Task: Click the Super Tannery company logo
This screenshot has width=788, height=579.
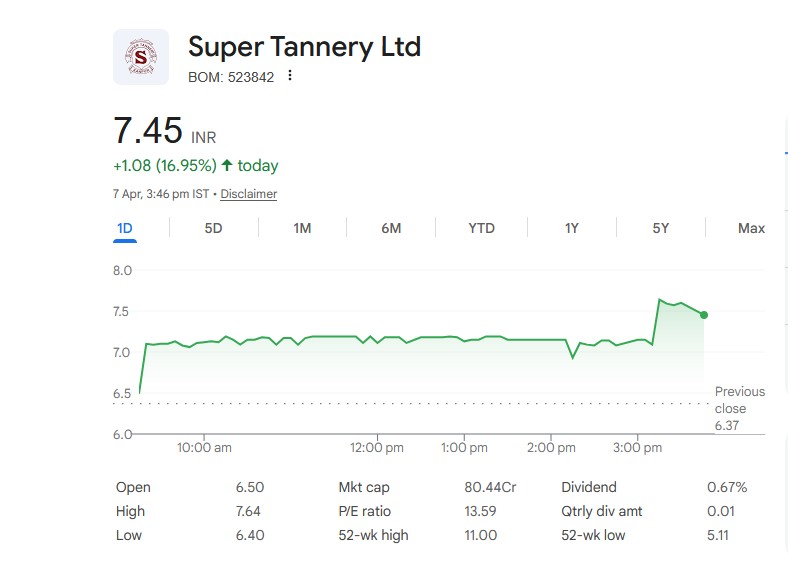Action: (x=141, y=57)
